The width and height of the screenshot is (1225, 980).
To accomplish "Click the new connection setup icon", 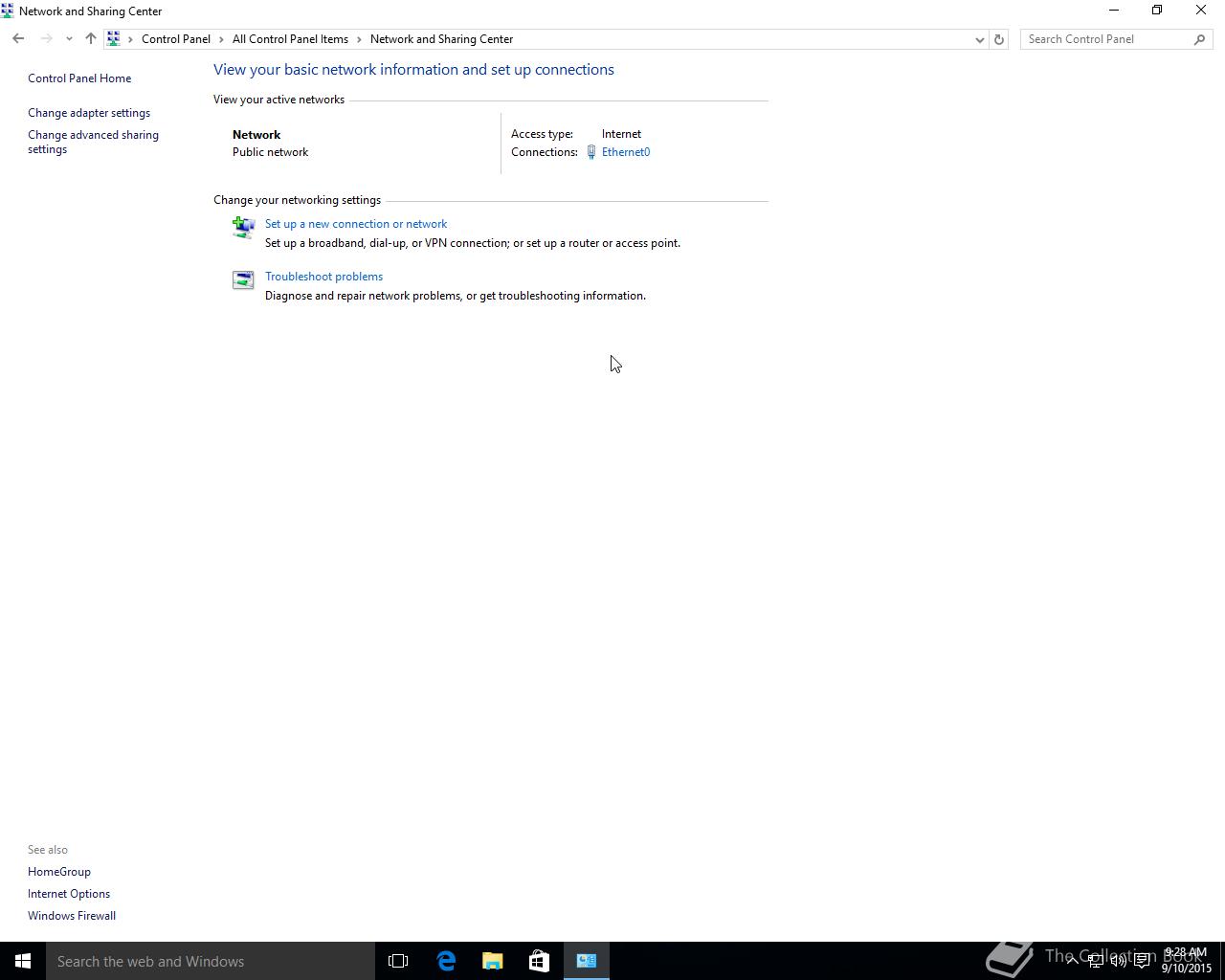I will pyautogui.click(x=243, y=227).
